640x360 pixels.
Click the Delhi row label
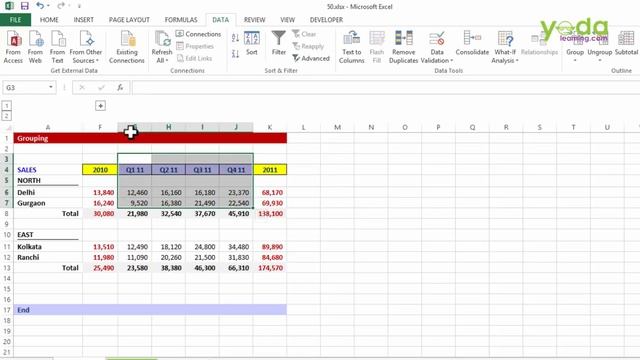[26, 192]
